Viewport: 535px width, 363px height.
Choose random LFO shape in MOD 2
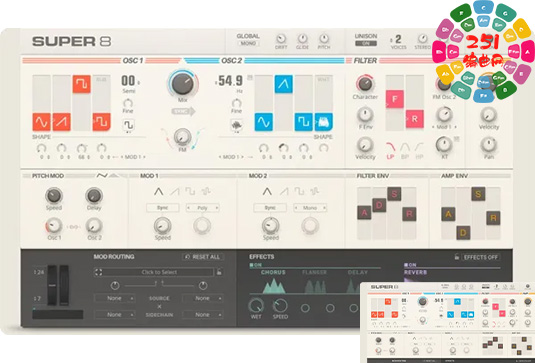314,191
